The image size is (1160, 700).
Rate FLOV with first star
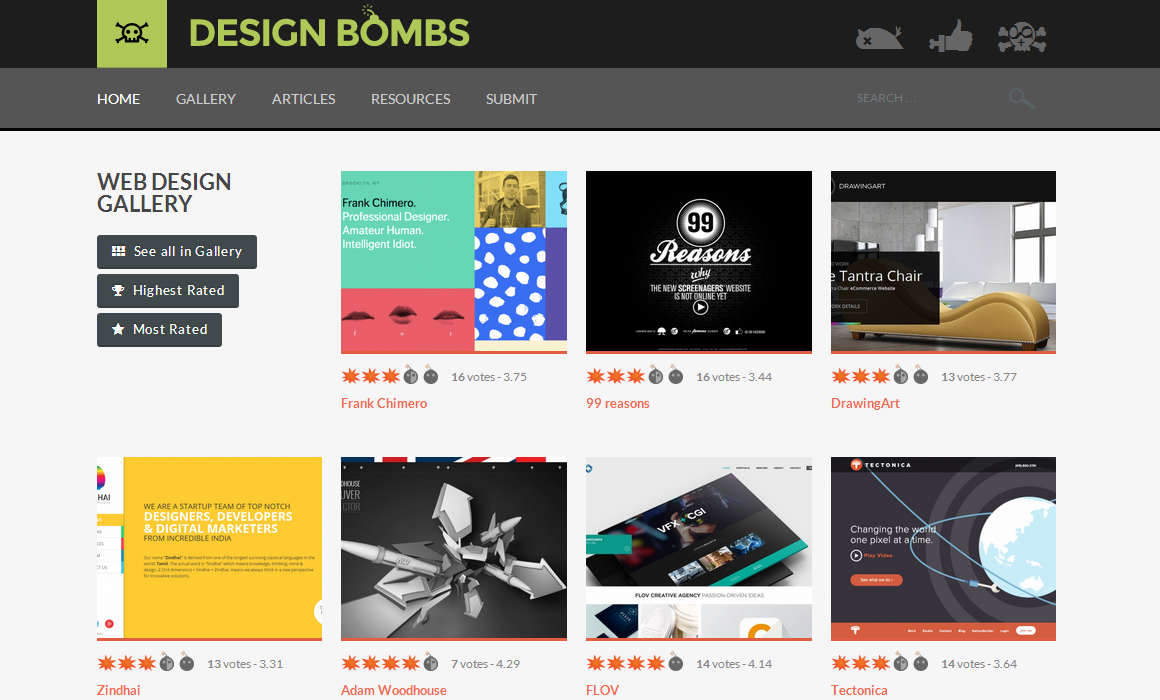coord(596,663)
